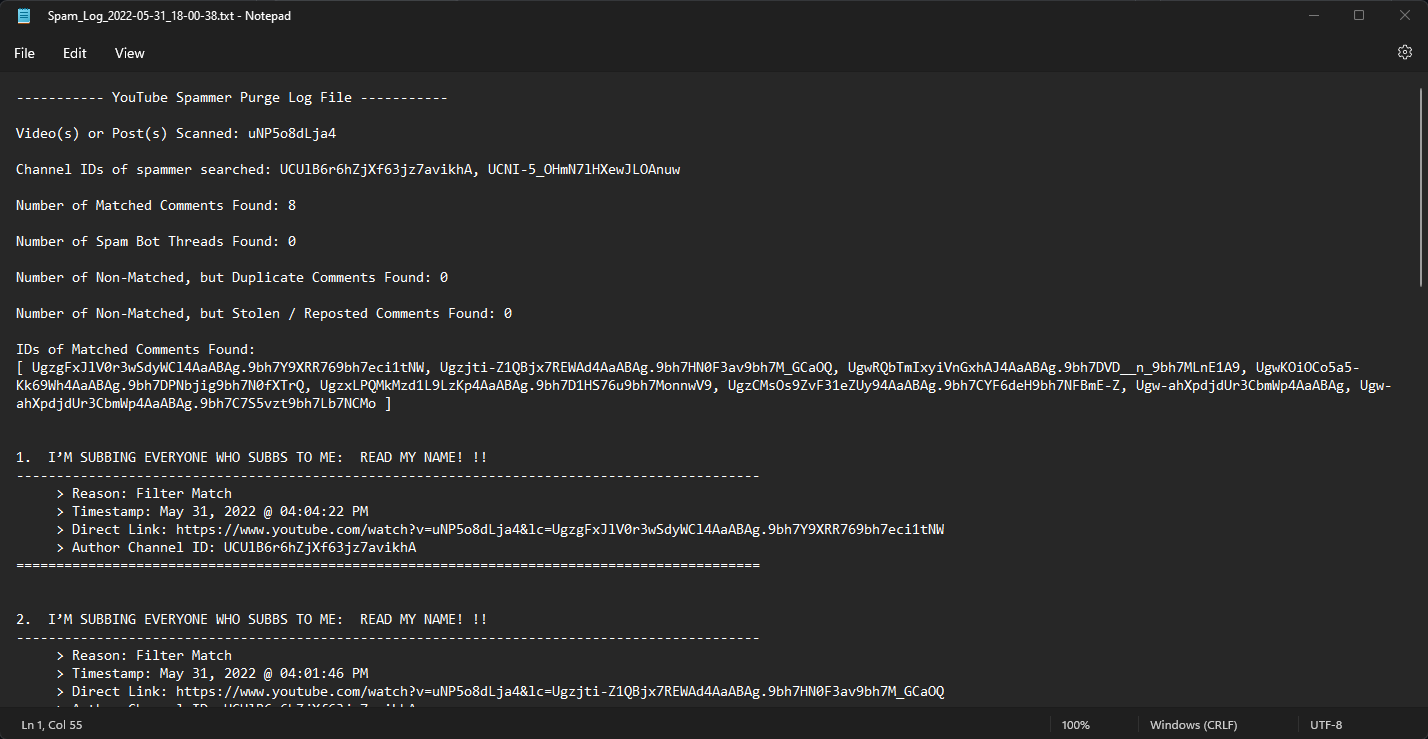The width and height of the screenshot is (1428, 739).
Task: Click timestamp May 31, 2022 @ 04:01:46 PM
Action: (x=264, y=673)
